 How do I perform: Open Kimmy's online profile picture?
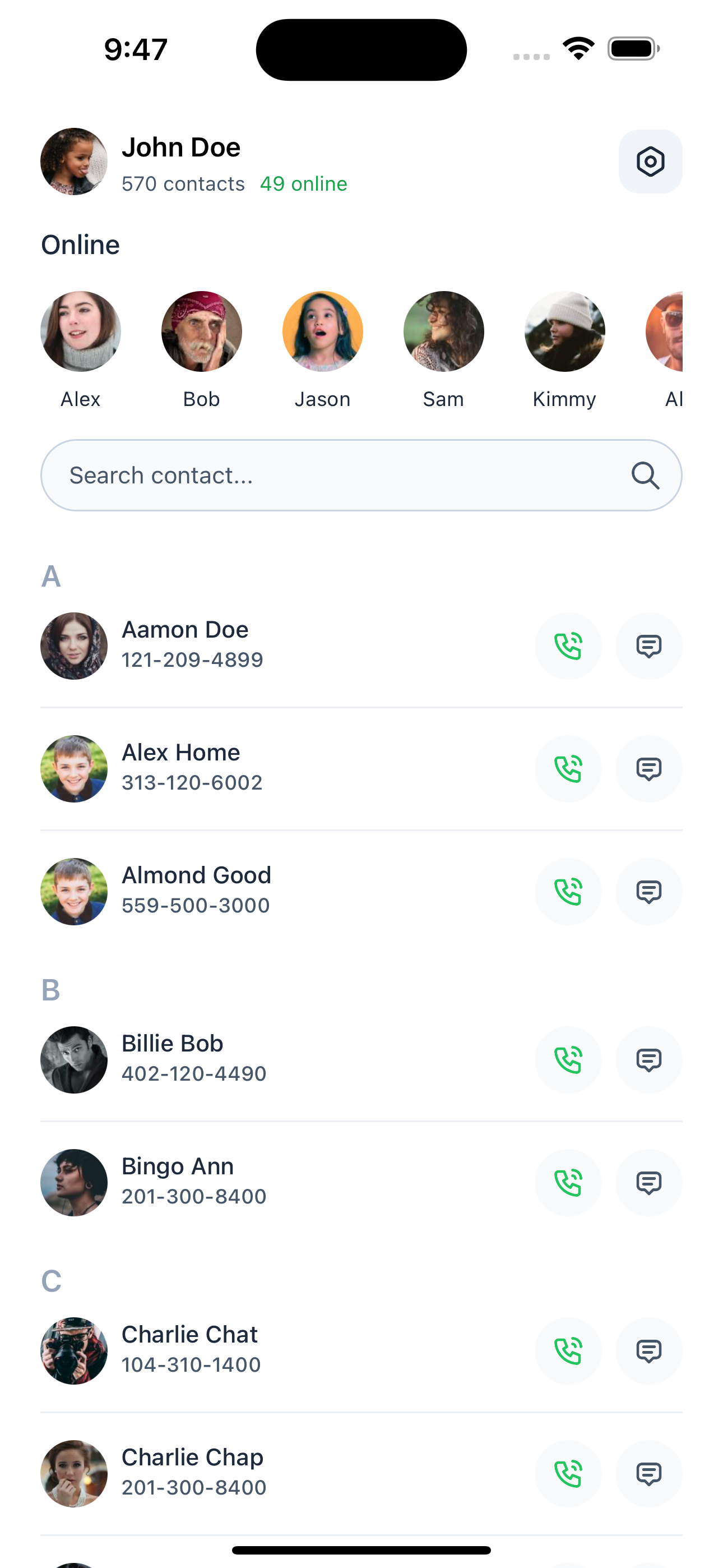(565, 332)
